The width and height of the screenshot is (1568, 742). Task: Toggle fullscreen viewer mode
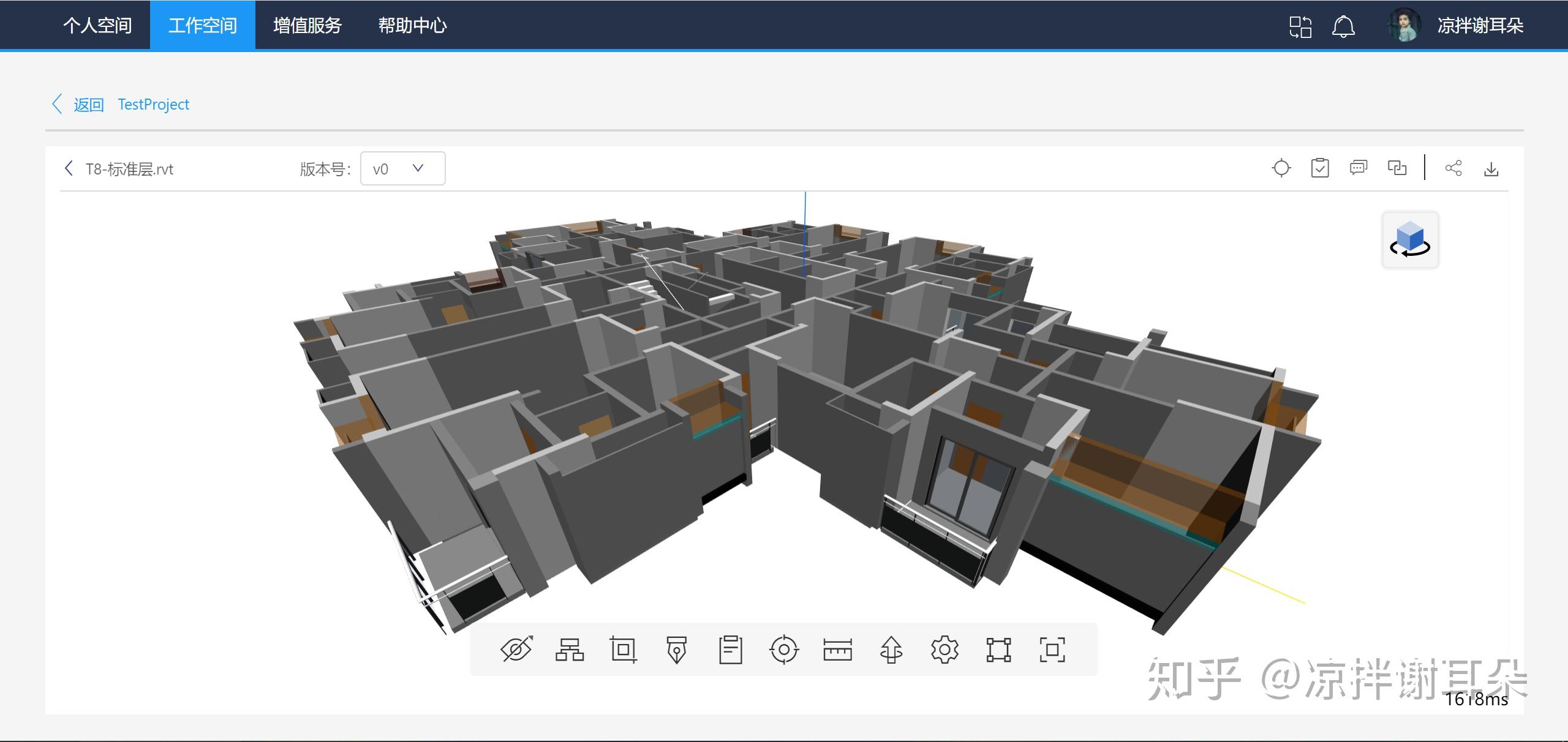(x=1052, y=650)
